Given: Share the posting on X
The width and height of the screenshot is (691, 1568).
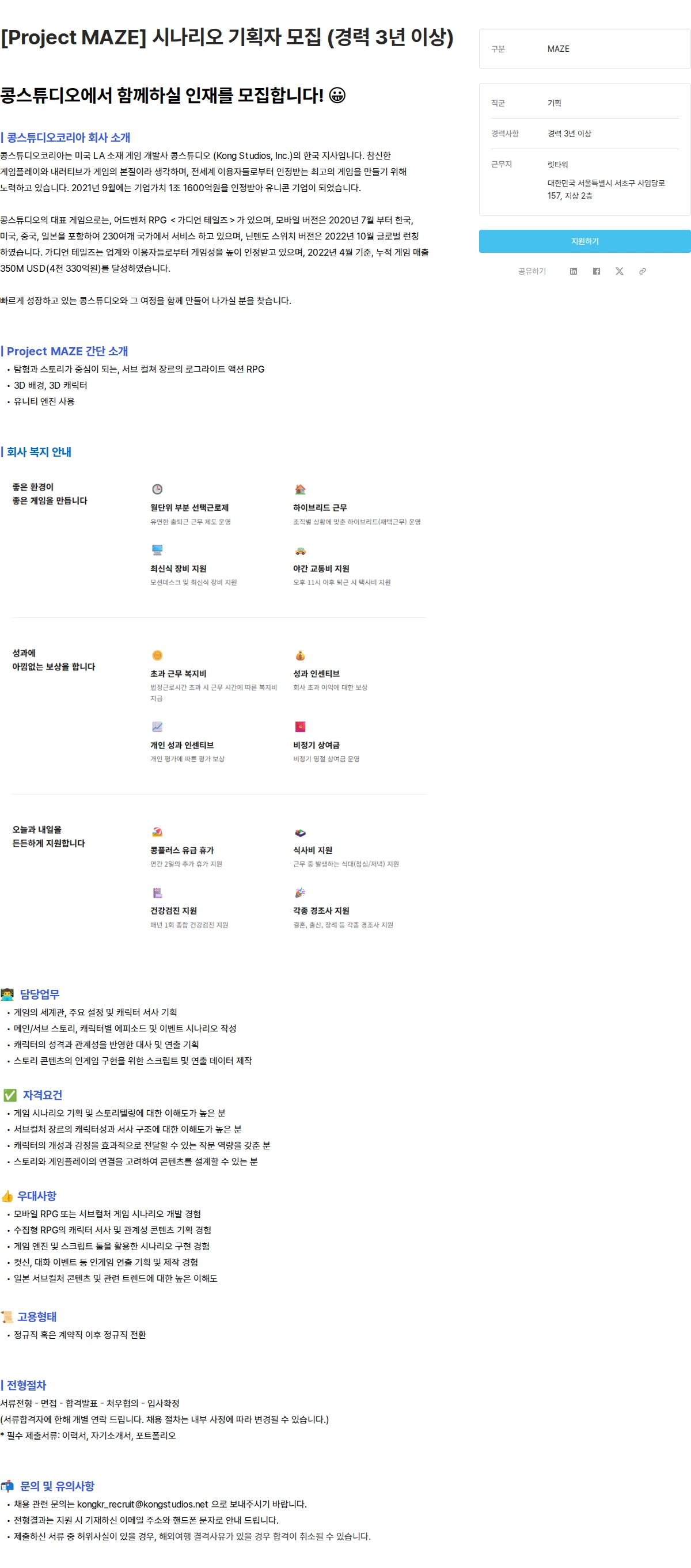Looking at the screenshot, I should (619, 271).
